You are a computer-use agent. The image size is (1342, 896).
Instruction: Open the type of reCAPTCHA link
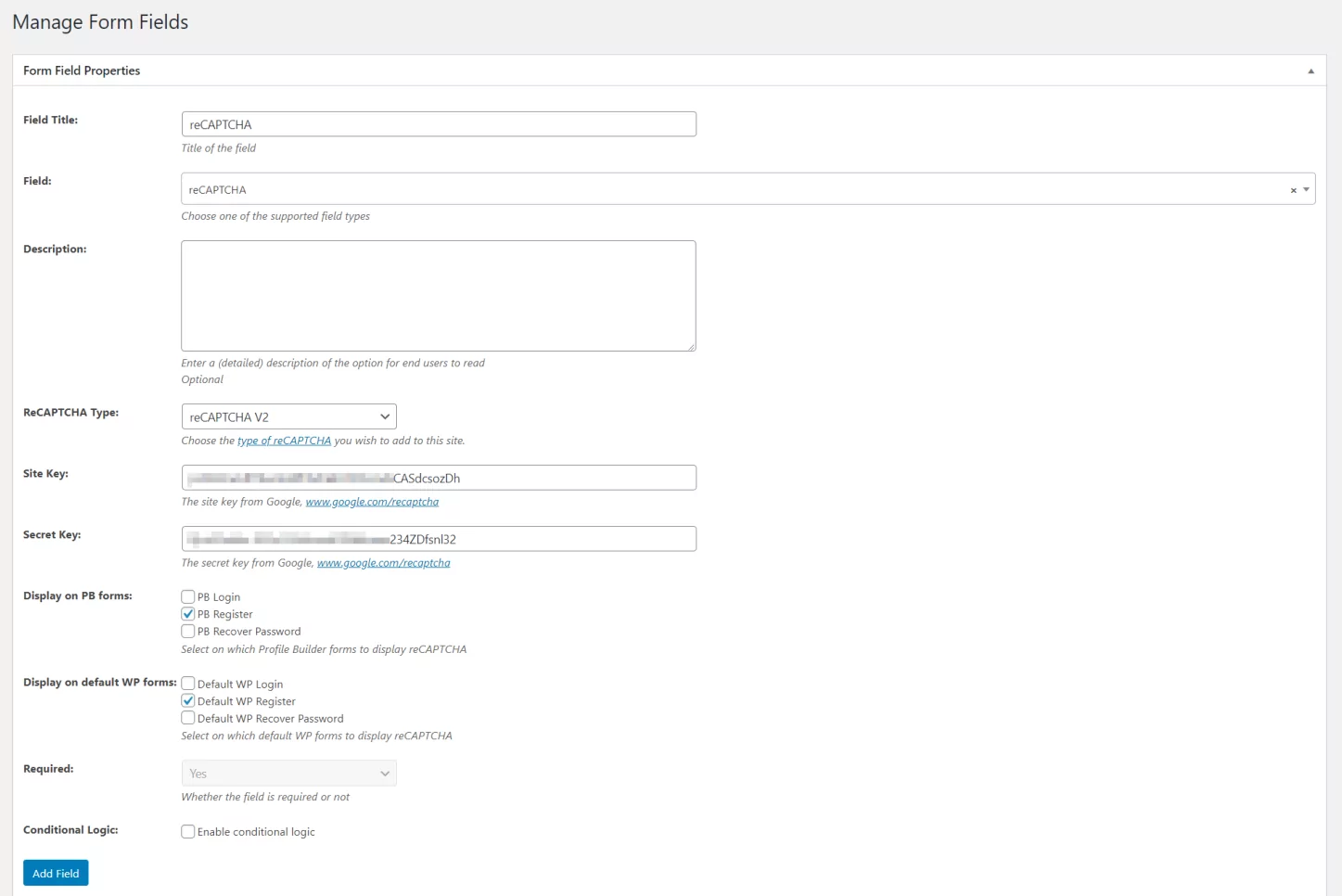point(284,441)
